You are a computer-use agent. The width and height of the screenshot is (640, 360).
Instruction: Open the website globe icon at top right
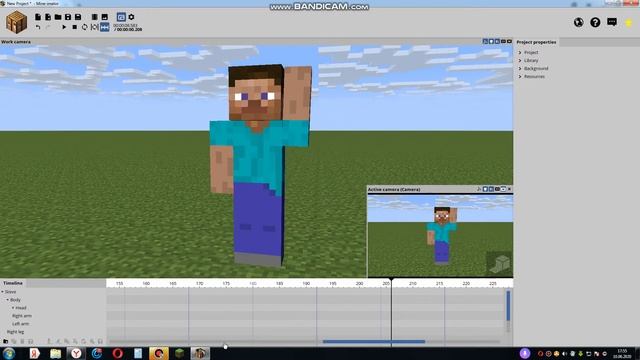point(578,22)
